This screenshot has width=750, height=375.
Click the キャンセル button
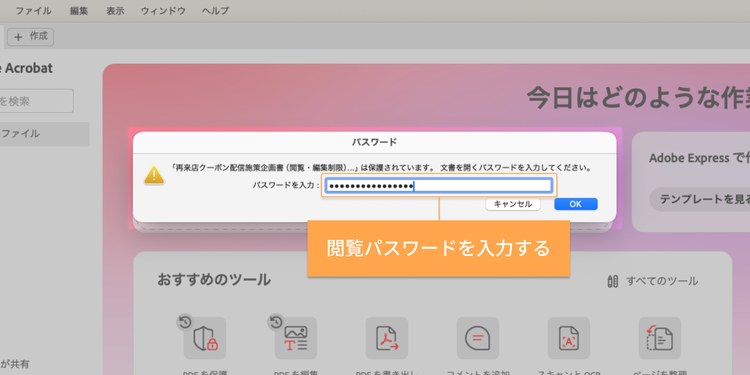[x=513, y=204]
